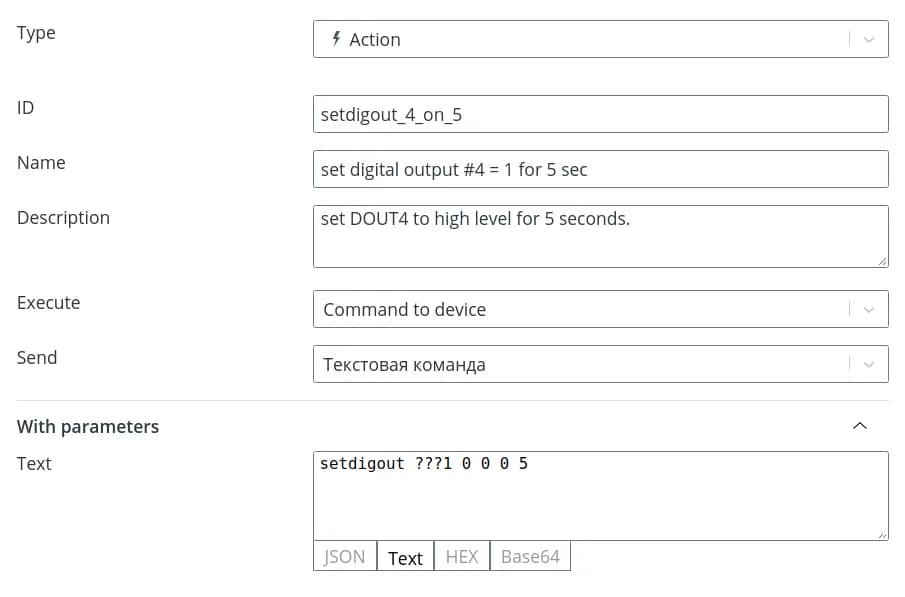This screenshot has height=597, width=905.
Task: Click the command Text area resize handle
Action: tap(882, 534)
